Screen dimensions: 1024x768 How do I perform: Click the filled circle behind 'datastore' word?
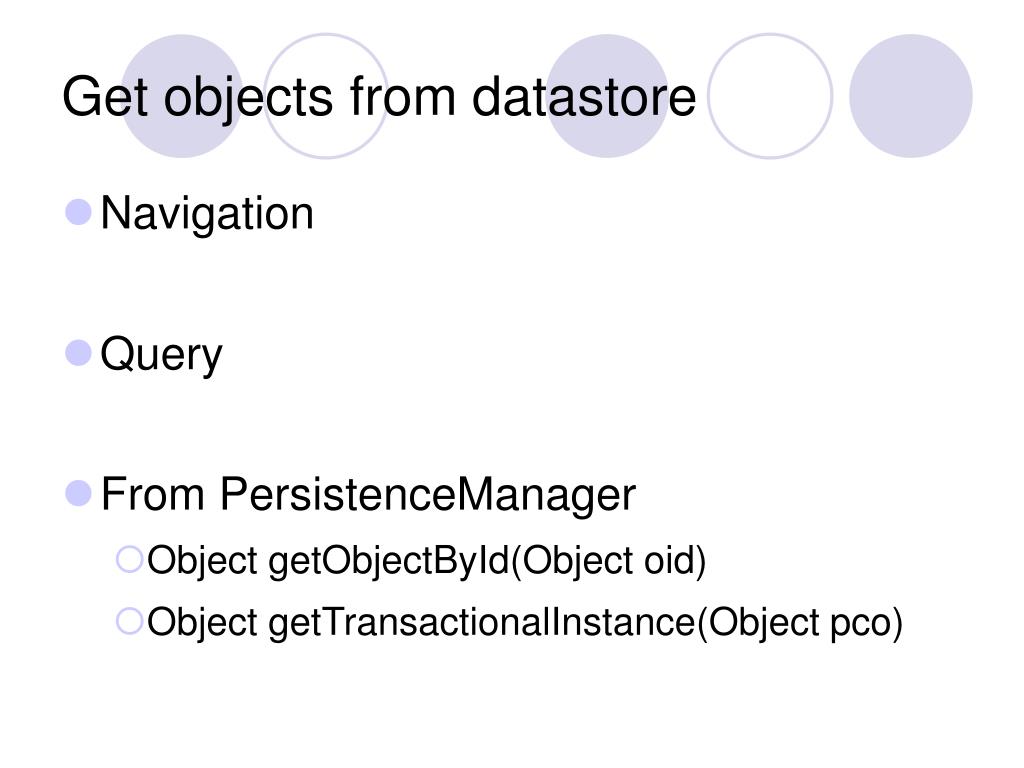tap(607, 96)
